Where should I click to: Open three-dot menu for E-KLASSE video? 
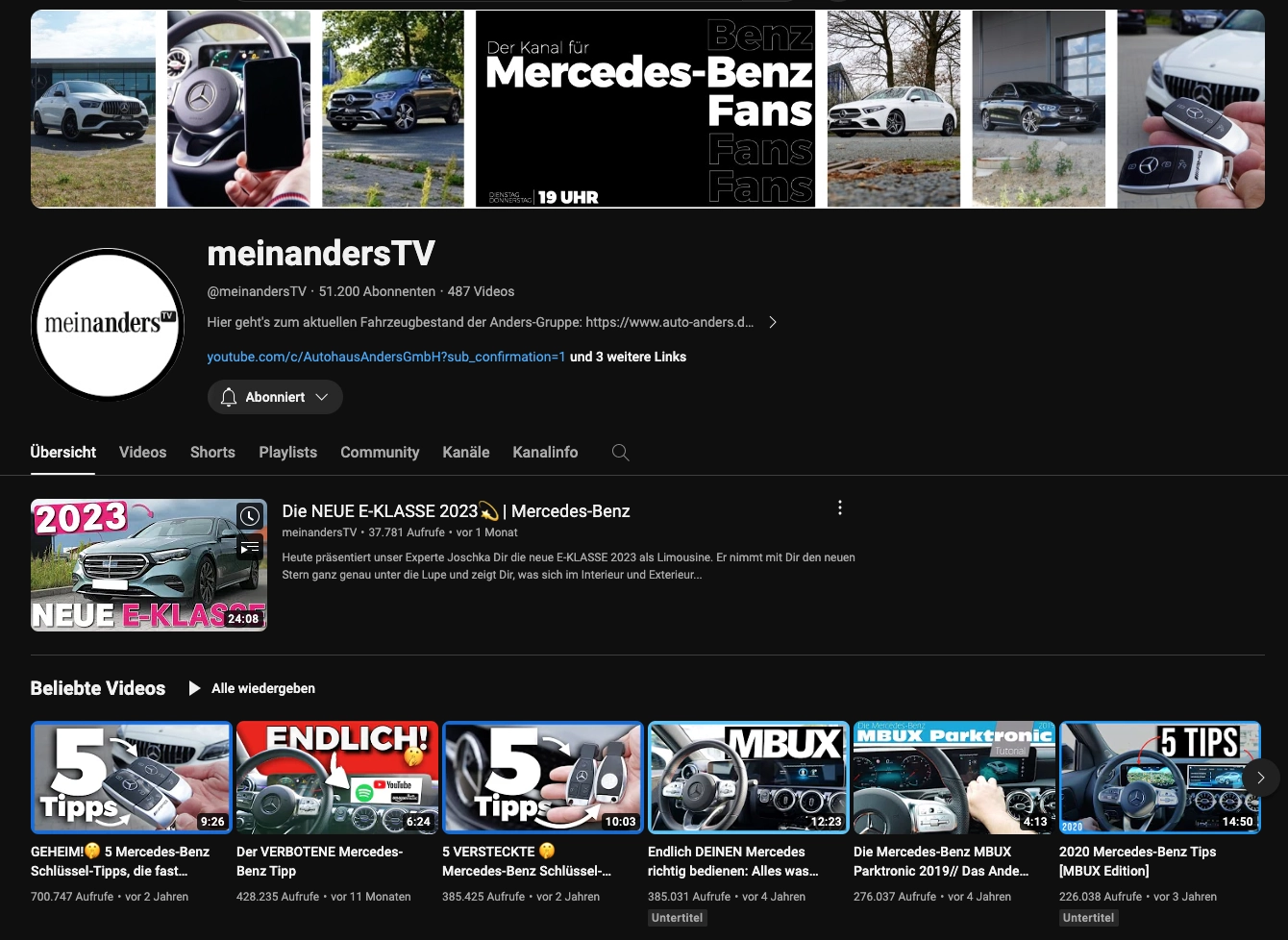pyautogui.click(x=840, y=507)
